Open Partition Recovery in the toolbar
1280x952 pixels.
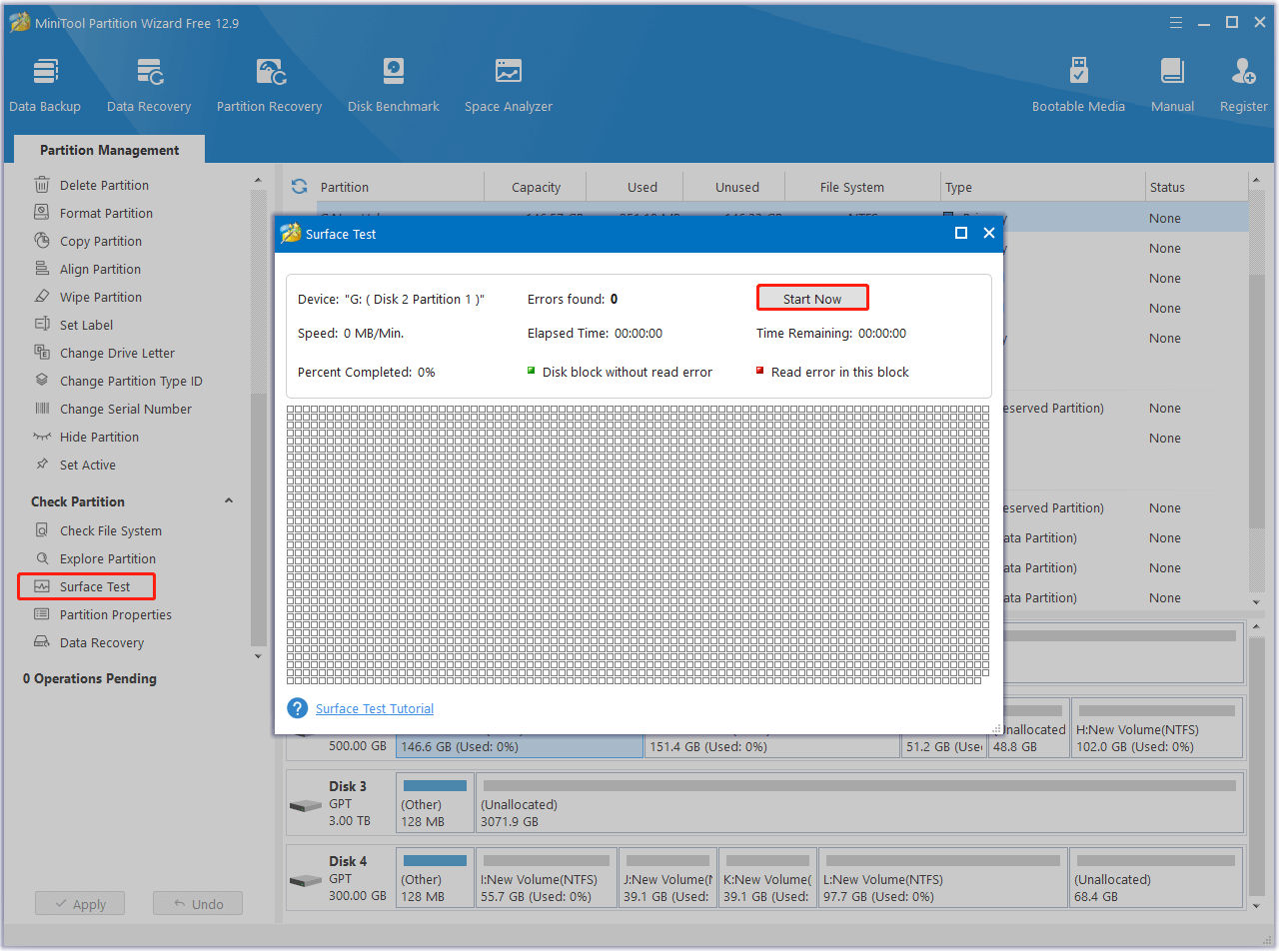(269, 85)
